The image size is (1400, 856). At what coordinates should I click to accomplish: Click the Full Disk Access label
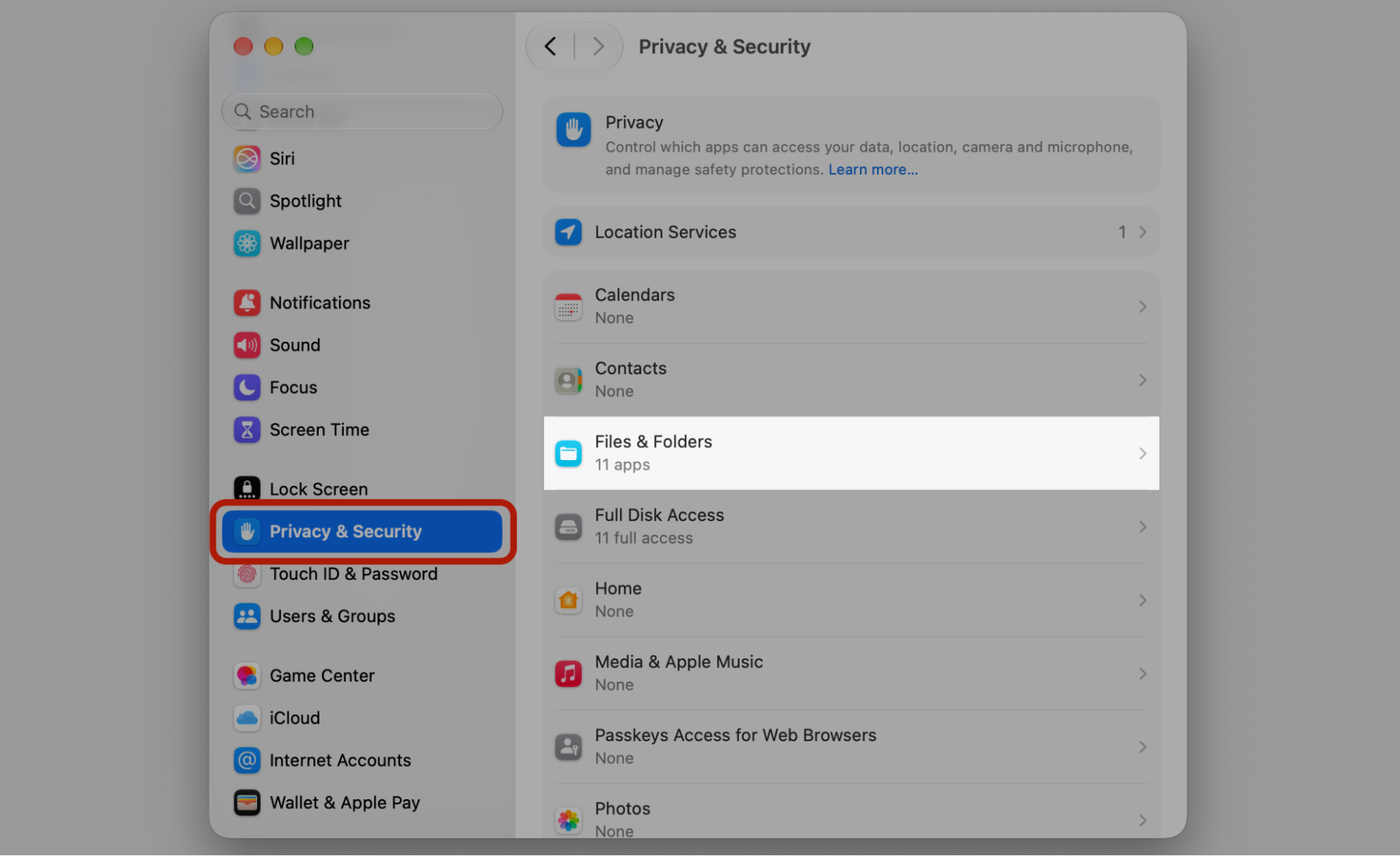point(659,515)
